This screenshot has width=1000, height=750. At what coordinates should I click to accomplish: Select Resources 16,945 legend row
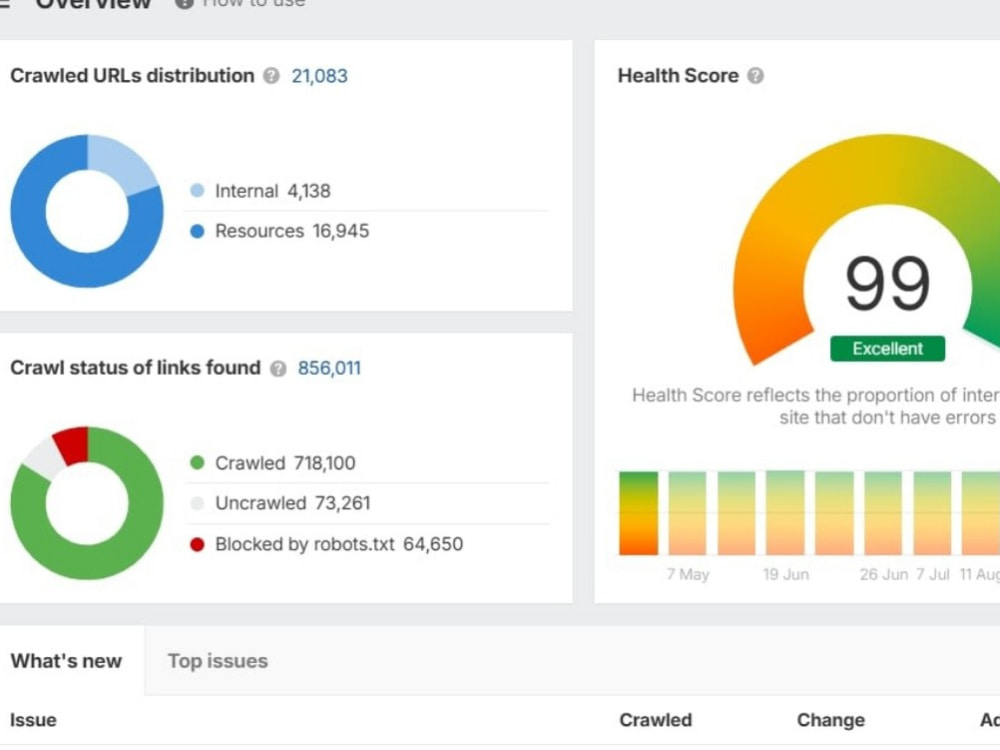(x=369, y=231)
